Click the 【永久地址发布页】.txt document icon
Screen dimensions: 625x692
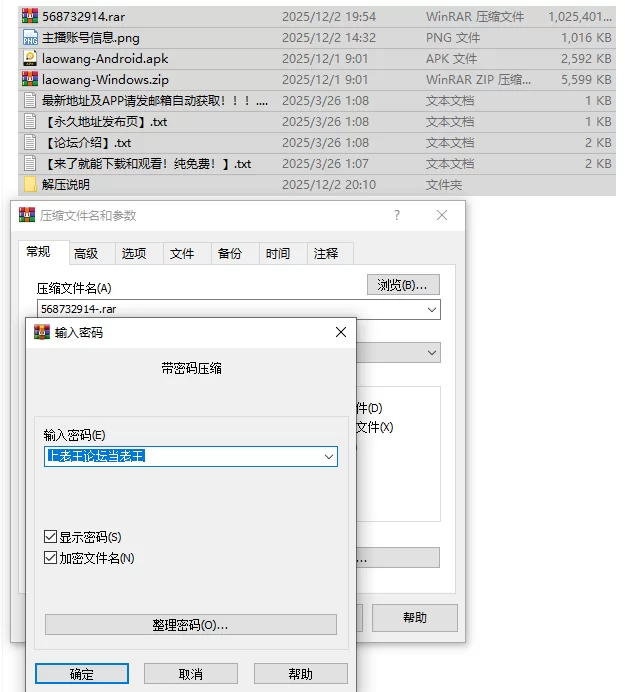coord(30,121)
